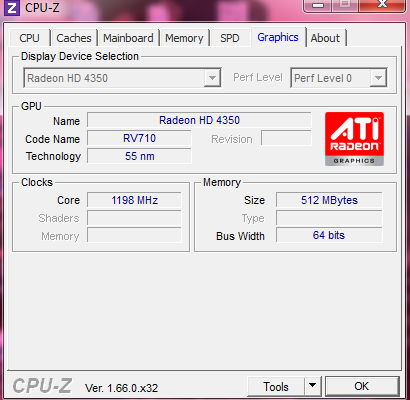Show the About tab
The image size is (410, 400).
click(325, 38)
